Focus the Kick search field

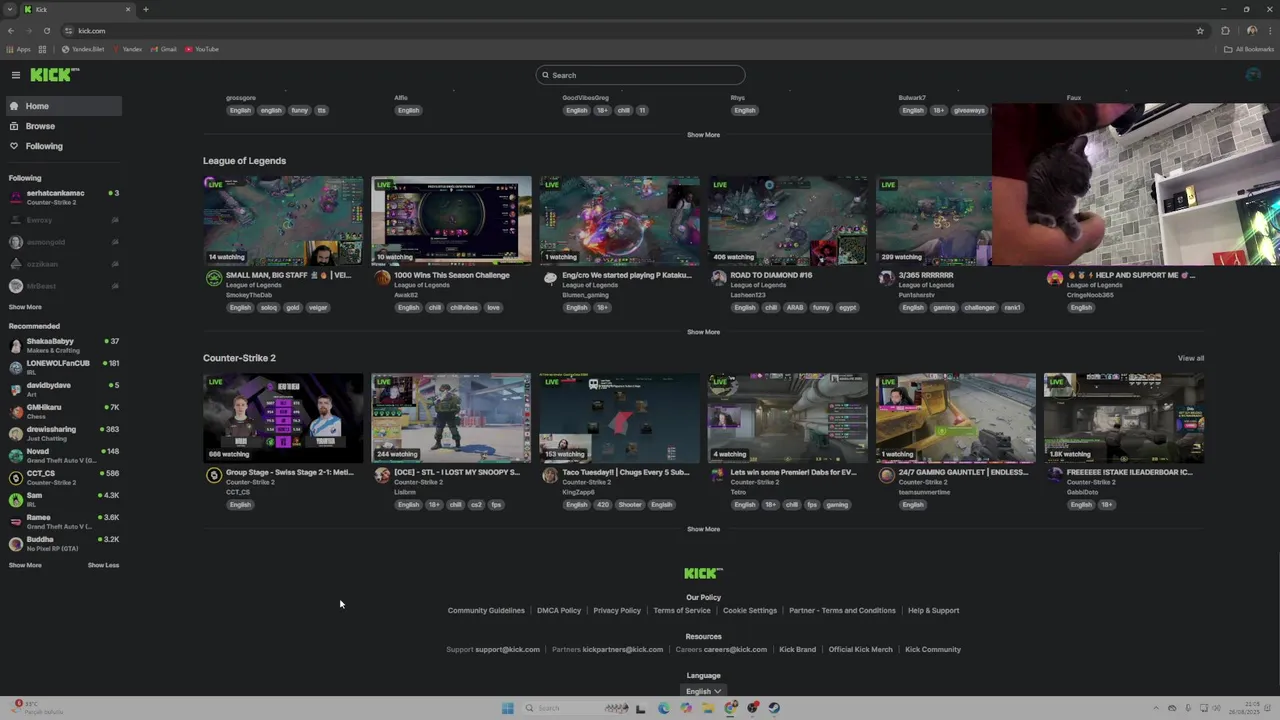640,75
